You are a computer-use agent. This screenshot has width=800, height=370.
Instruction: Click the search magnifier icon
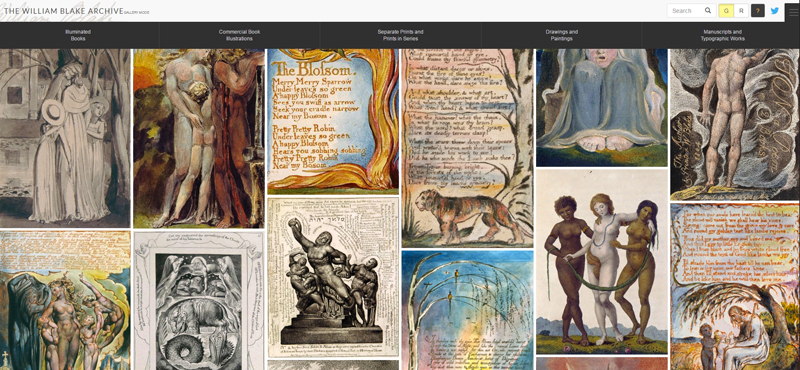pos(708,10)
